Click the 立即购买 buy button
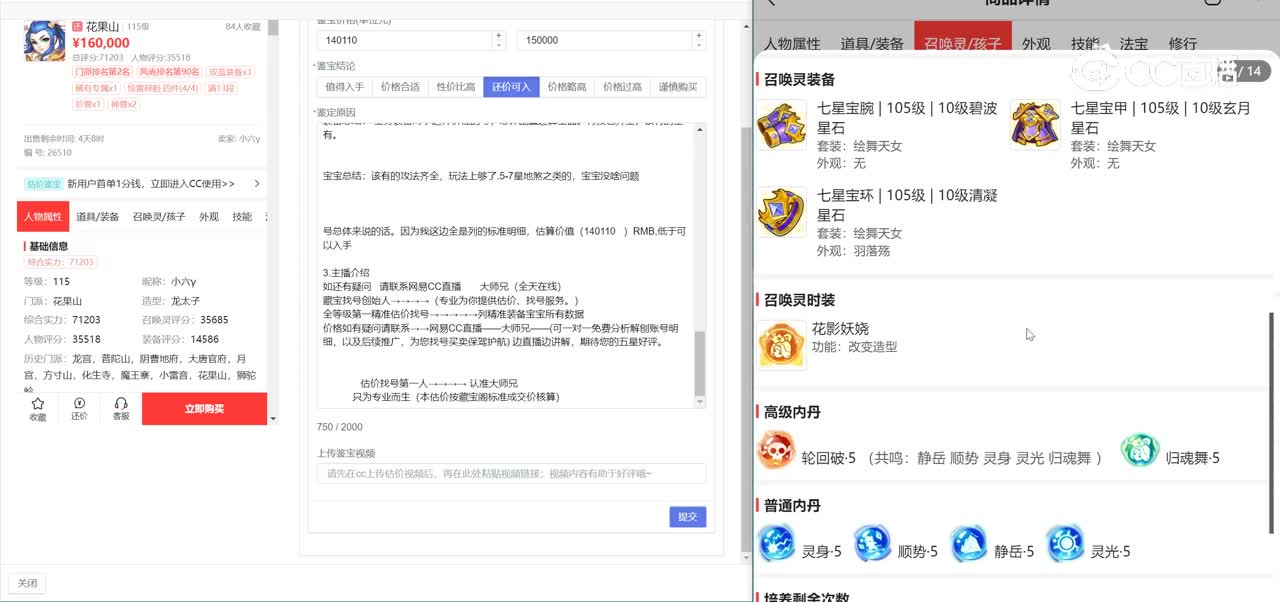 point(204,409)
